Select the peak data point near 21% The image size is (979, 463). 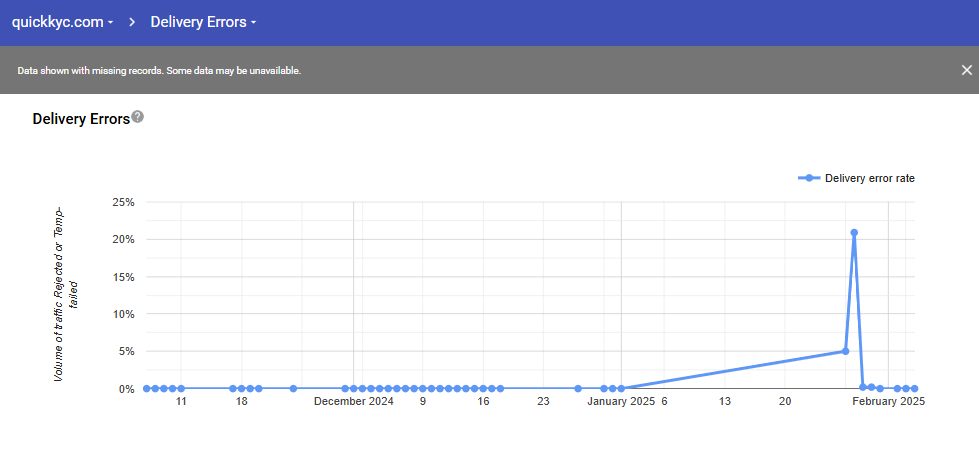pos(854,233)
